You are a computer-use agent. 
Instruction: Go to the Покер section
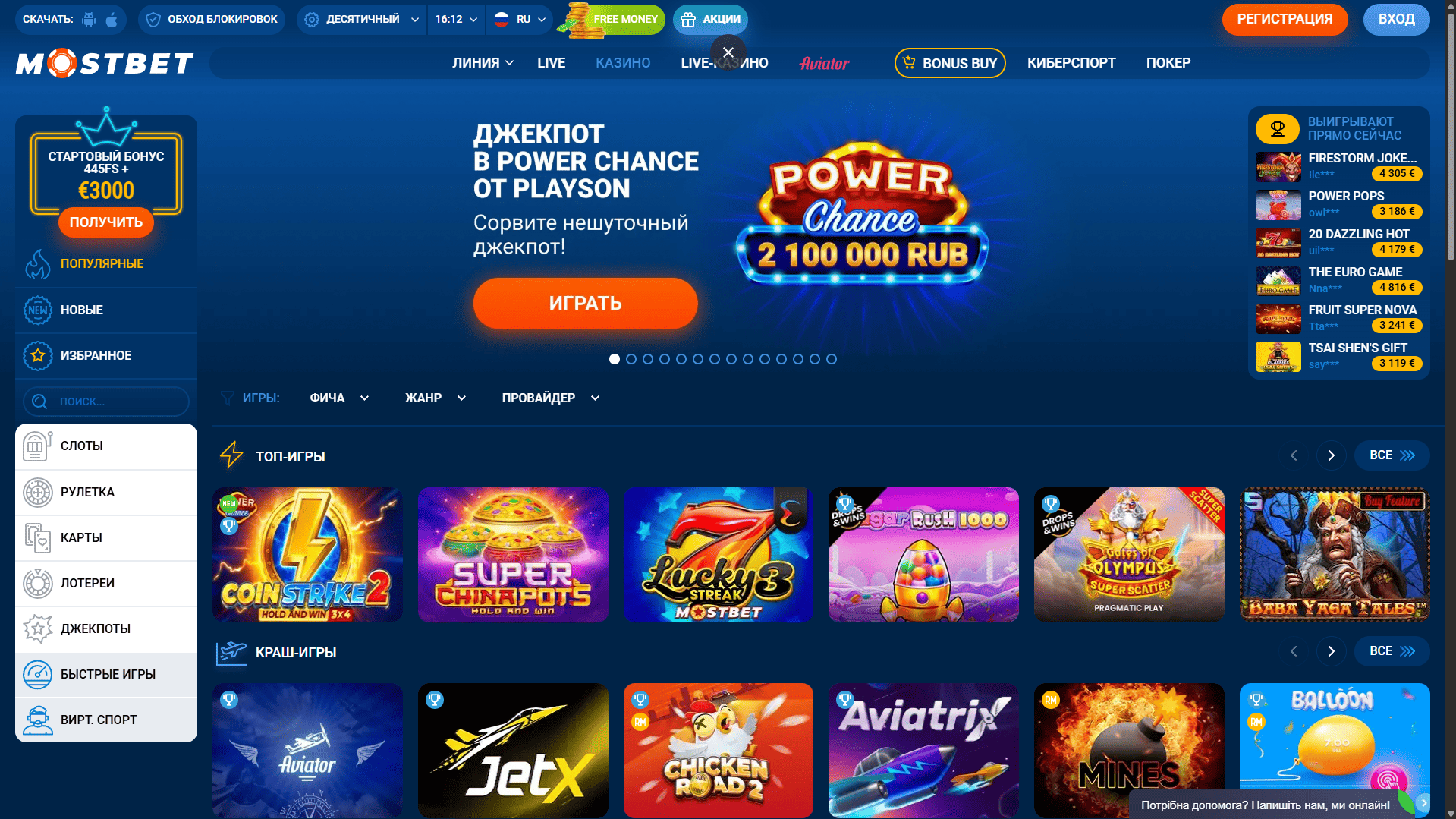pos(1168,63)
